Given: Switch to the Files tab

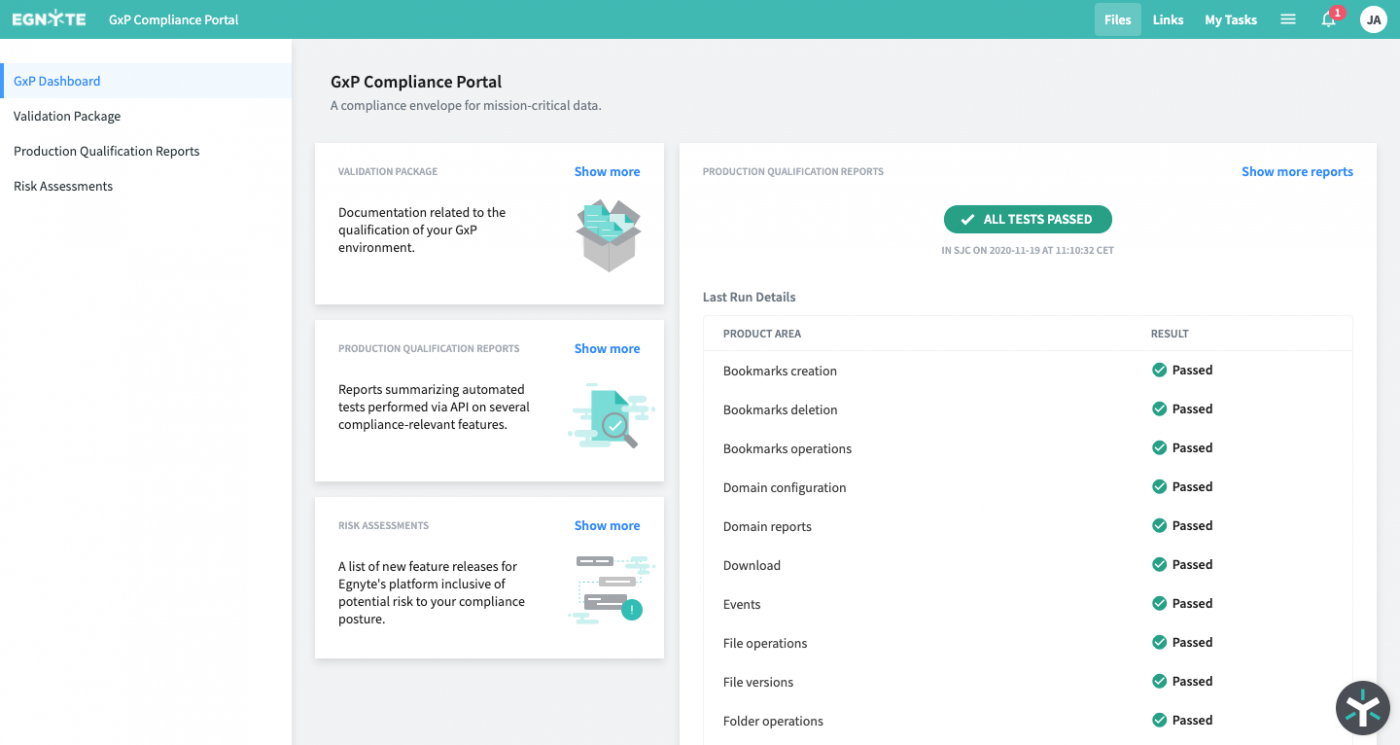Looking at the screenshot, I should click(x=1117, y=19).
